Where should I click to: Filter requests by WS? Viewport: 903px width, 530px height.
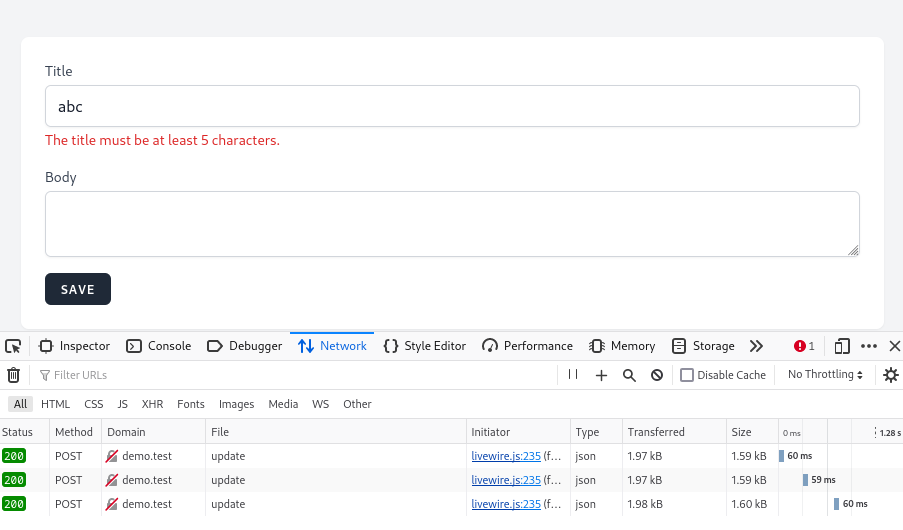coord(321,404)
